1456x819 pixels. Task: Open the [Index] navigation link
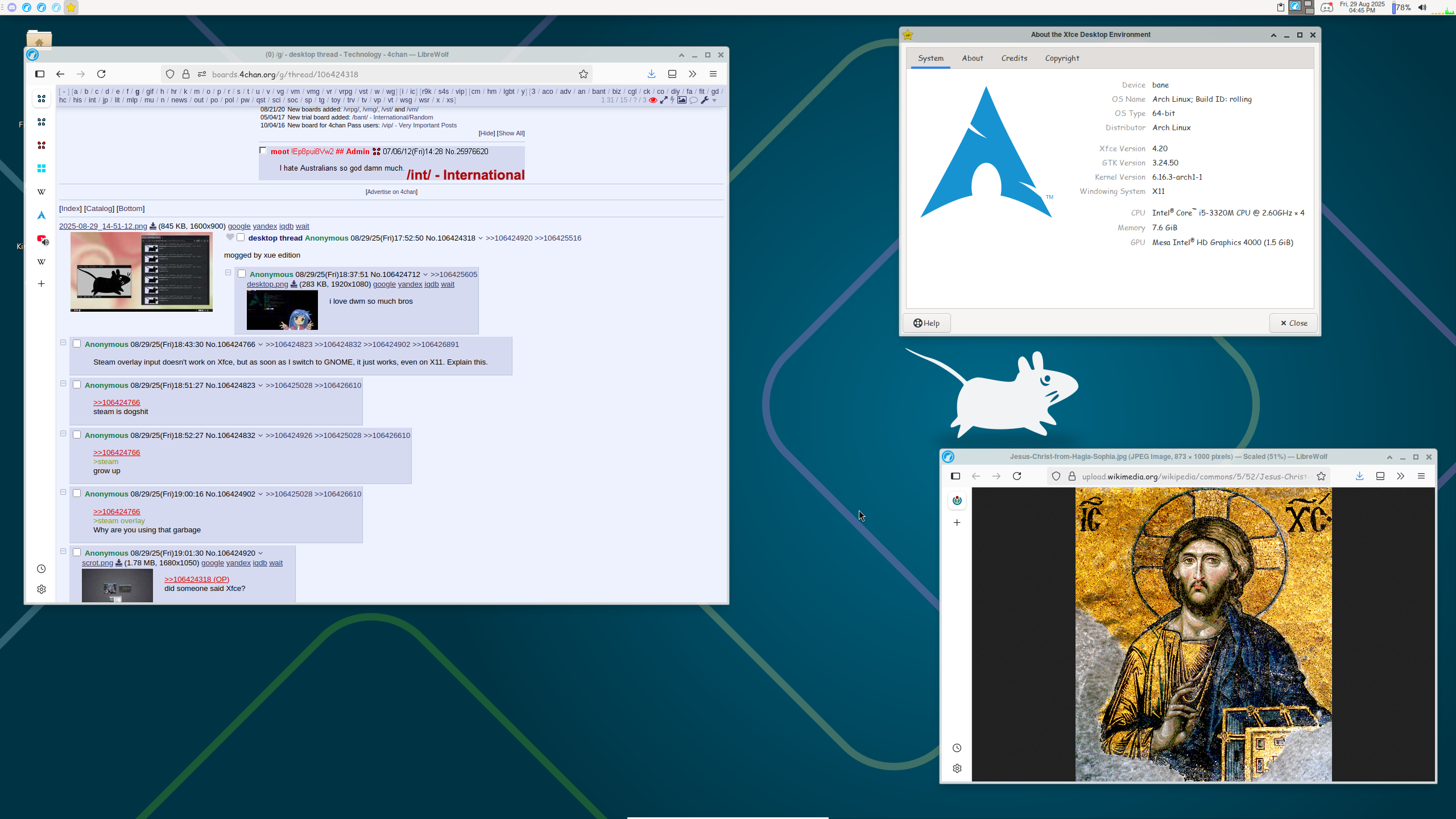point(71,209)
